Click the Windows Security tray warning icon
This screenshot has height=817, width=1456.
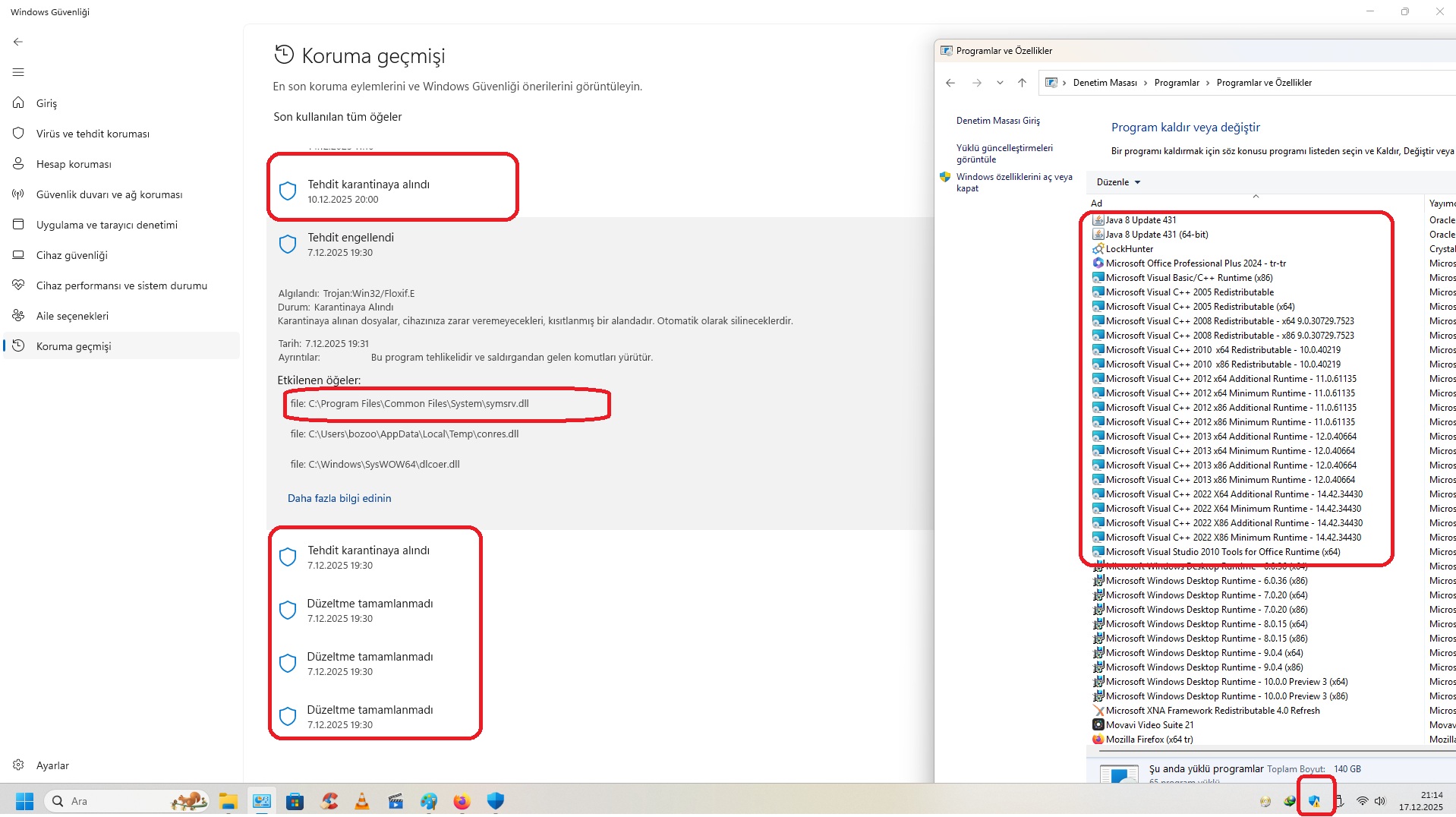click(x=1314, y=801)
